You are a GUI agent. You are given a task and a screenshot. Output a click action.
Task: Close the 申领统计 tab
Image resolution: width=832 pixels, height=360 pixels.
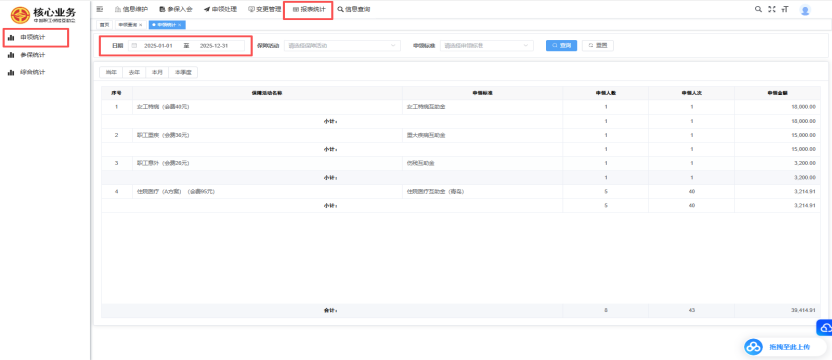tap(180, 25)
